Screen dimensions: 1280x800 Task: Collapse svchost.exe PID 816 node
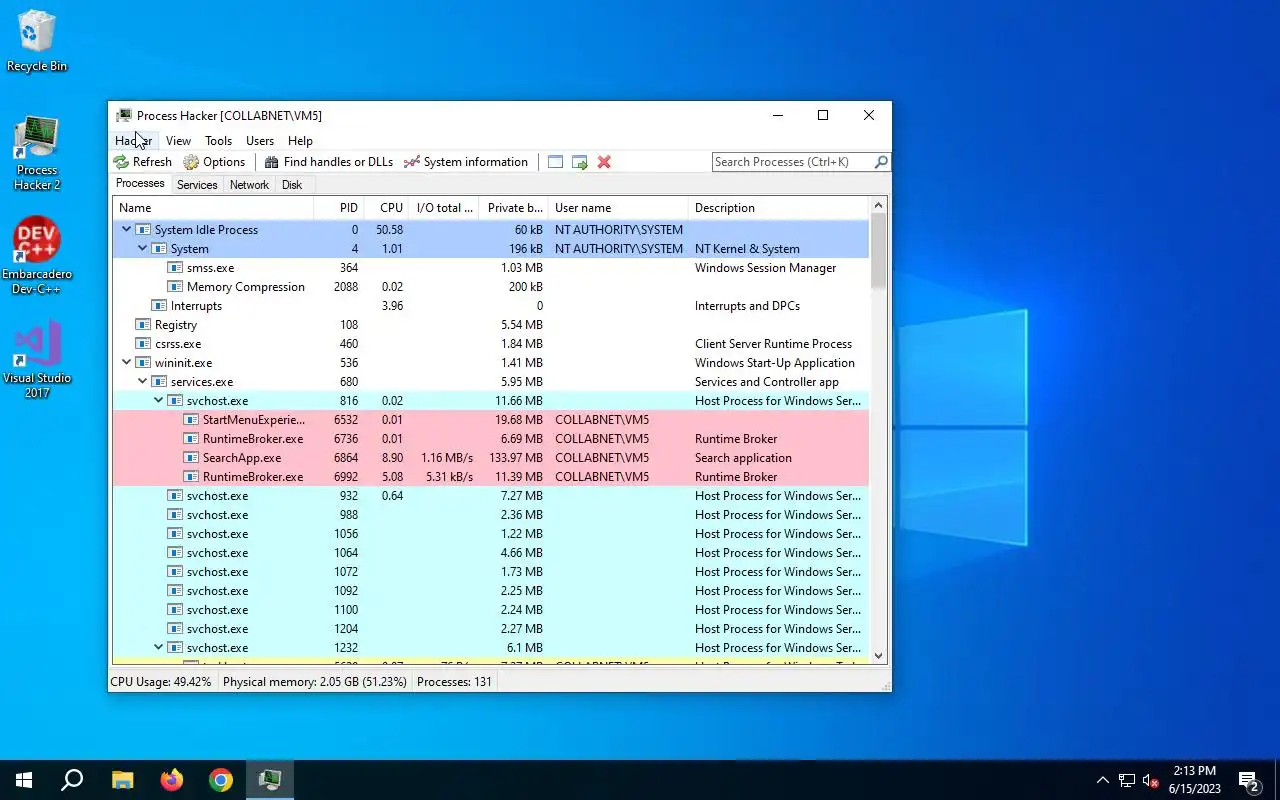158,400
